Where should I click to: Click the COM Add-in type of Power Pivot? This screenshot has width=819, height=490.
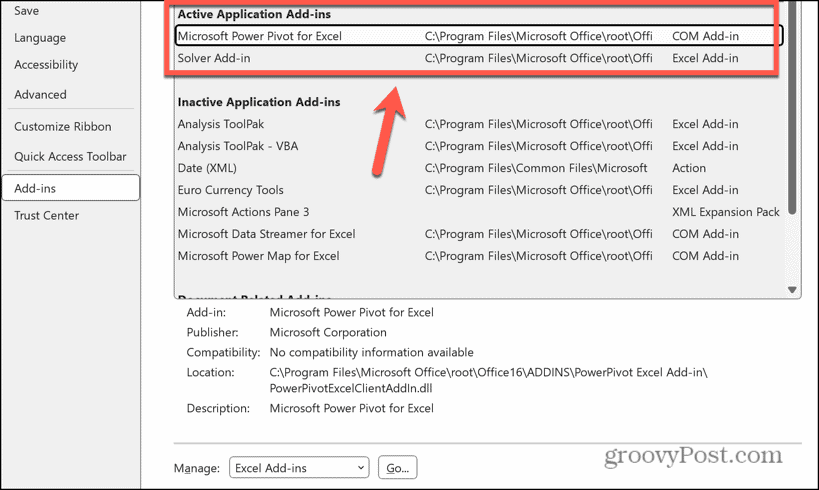coord(705,36)
